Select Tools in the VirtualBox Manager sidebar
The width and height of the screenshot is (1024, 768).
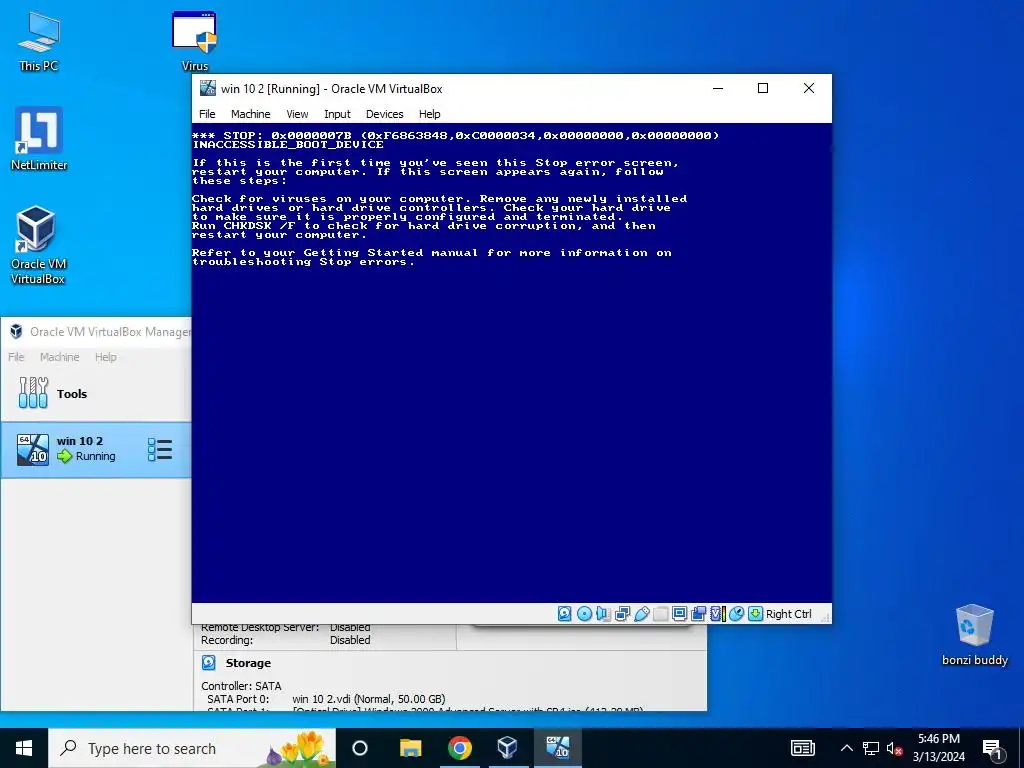tap(96, 394)
